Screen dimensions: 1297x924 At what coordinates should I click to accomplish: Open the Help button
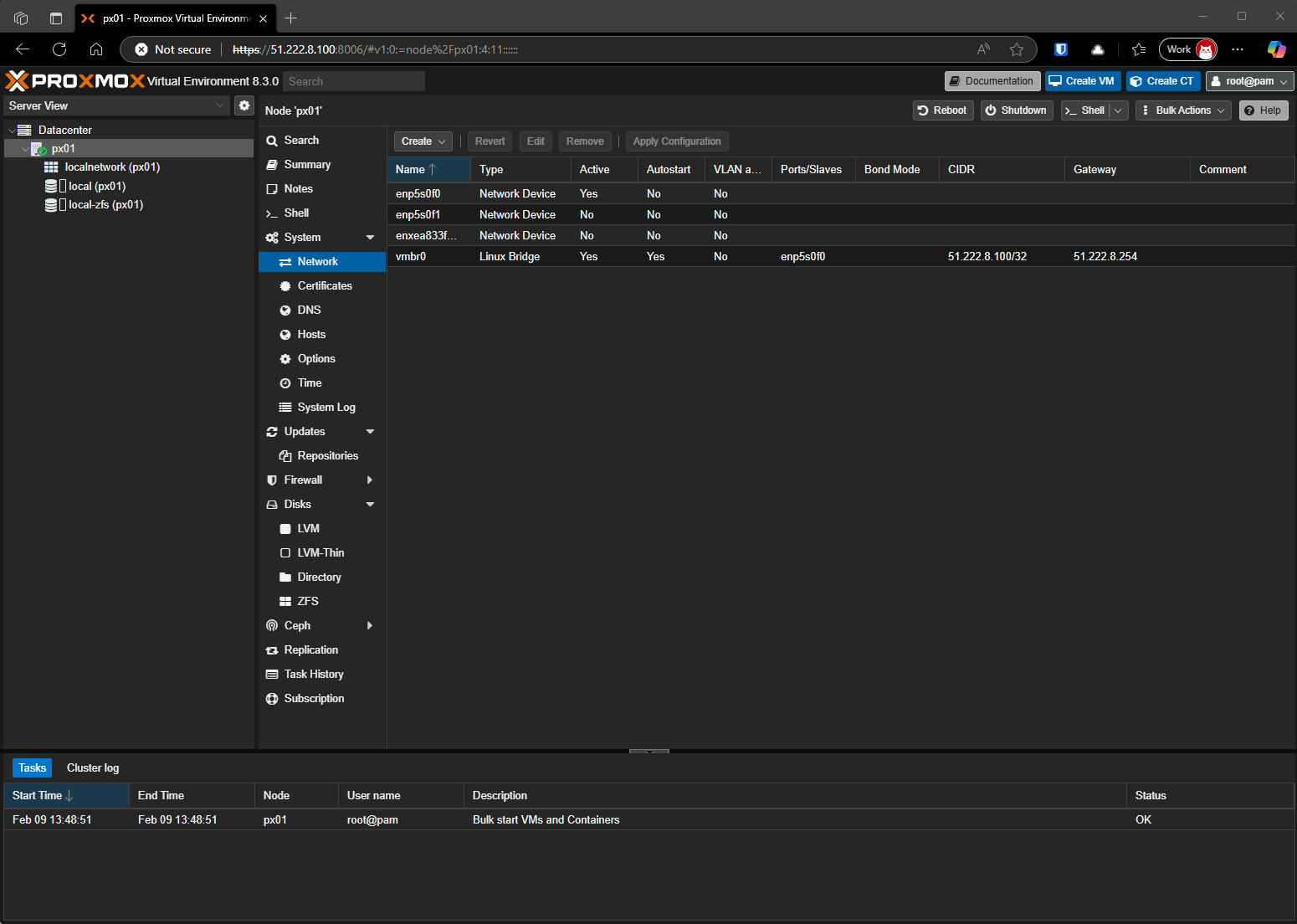(x=1263, y=110)
